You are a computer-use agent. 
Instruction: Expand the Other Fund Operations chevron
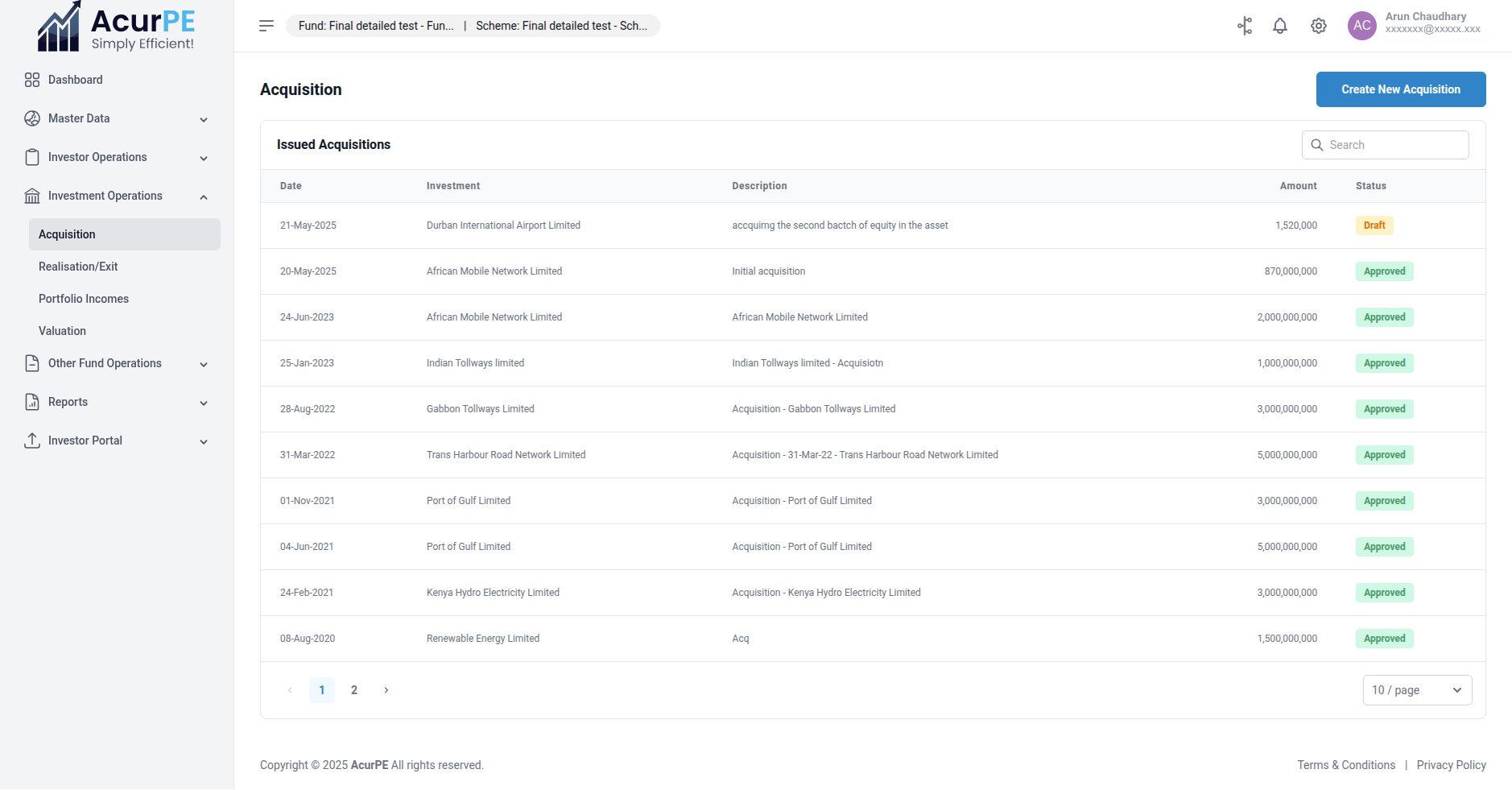[204, 364]
